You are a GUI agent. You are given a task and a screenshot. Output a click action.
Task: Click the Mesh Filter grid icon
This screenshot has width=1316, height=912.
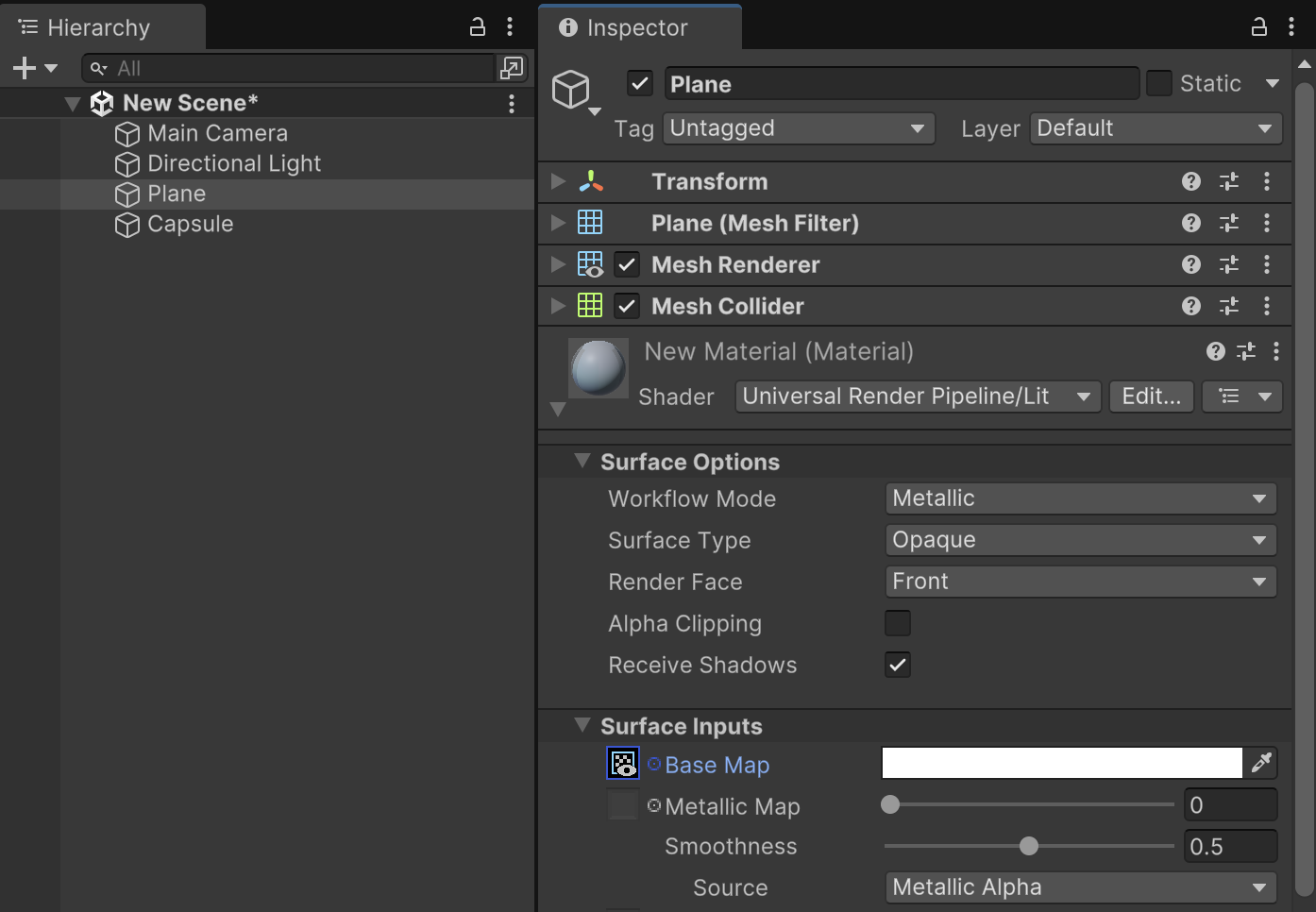click(x=591, y=223)
